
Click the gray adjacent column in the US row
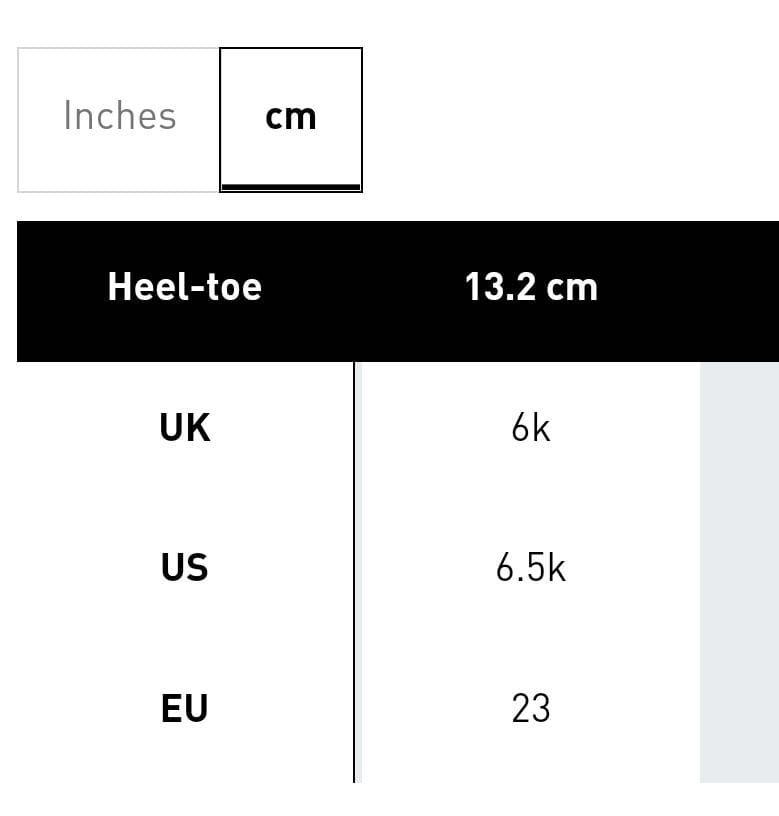739,567
